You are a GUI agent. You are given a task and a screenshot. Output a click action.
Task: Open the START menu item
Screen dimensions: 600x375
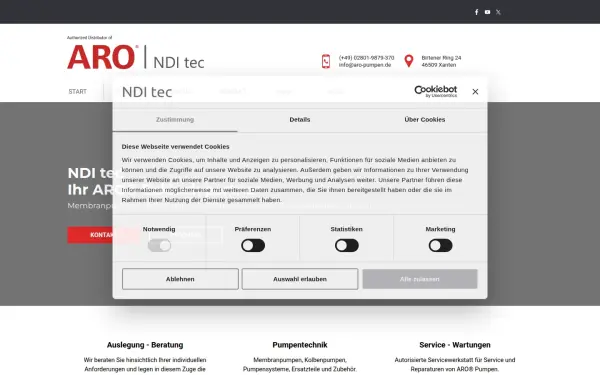click(78, 92)
